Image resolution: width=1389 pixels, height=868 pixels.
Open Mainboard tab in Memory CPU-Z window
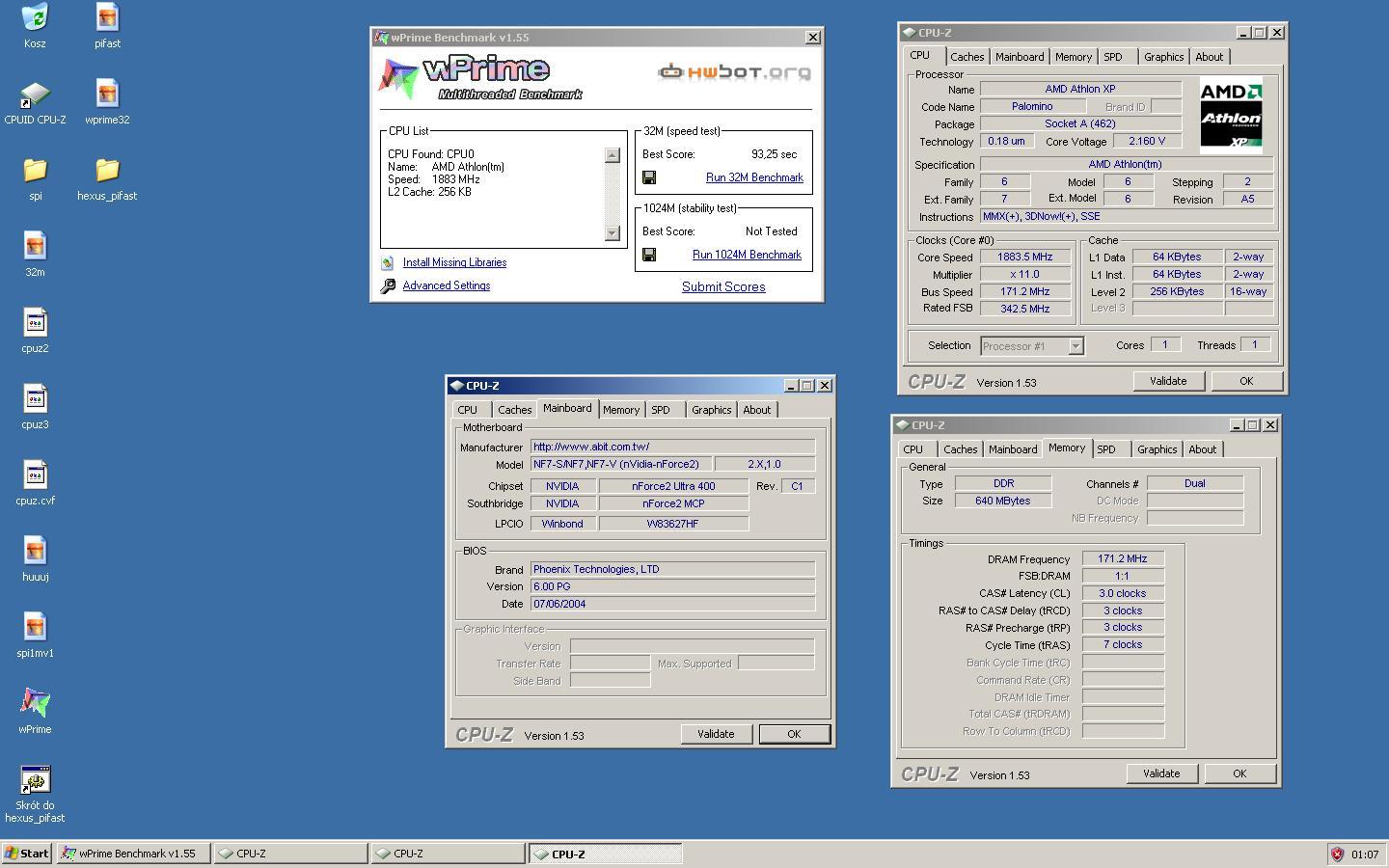1013,449
